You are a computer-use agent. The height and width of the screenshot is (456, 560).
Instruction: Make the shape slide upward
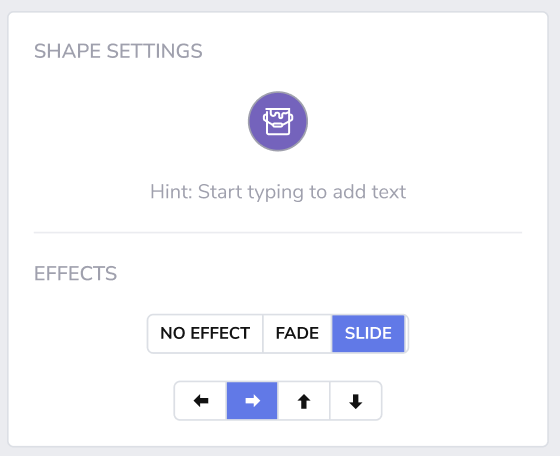coord(304,401)
